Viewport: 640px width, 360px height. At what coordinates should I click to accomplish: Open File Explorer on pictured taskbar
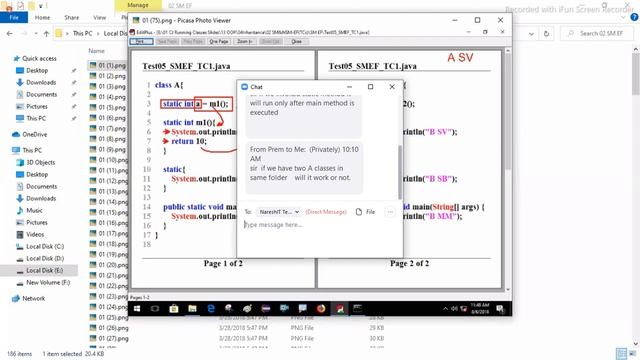pyautogui.click(x=192, y=309)
